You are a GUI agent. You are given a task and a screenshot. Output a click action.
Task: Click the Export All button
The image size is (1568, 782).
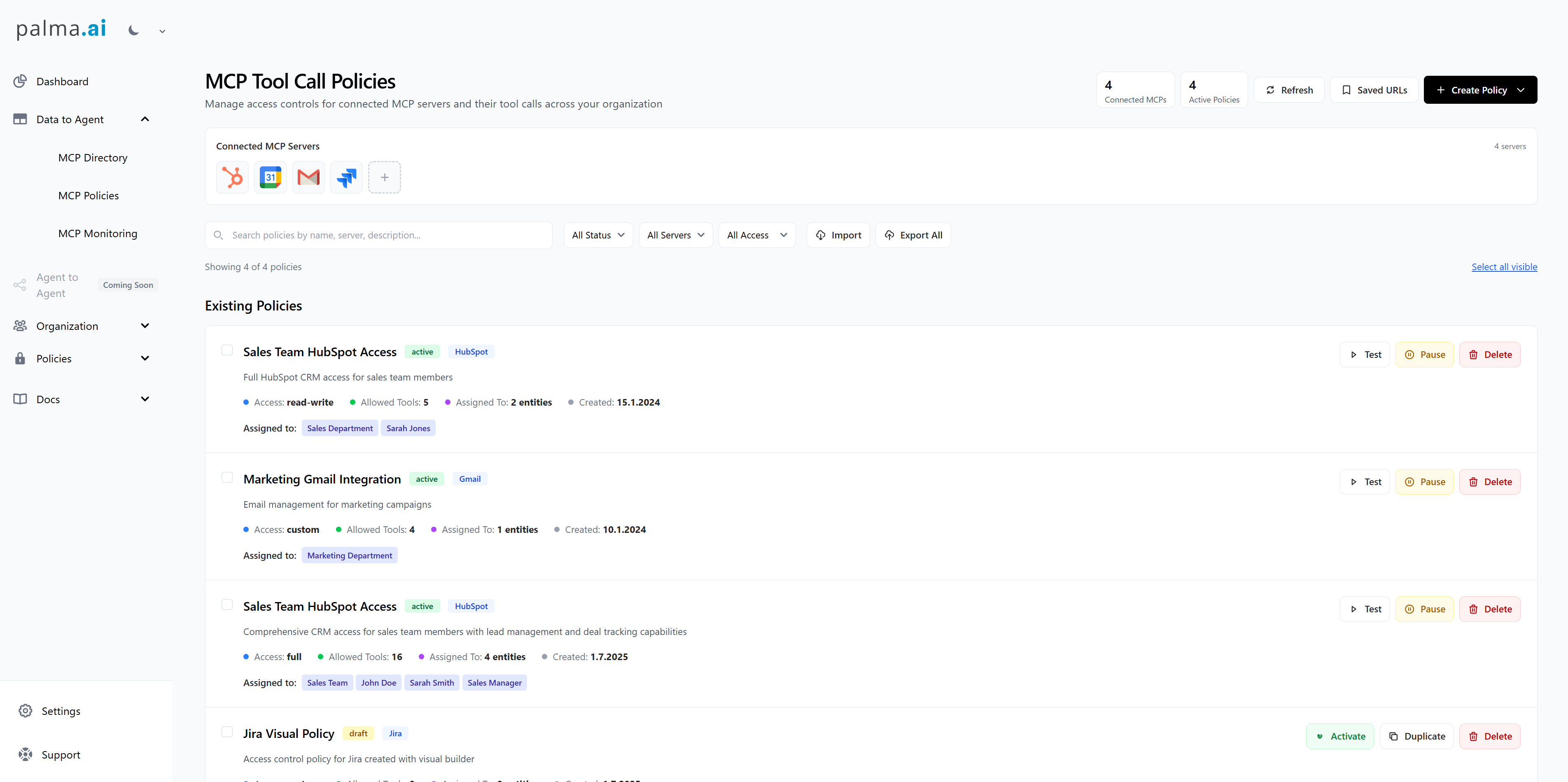[x=913, y=235]
